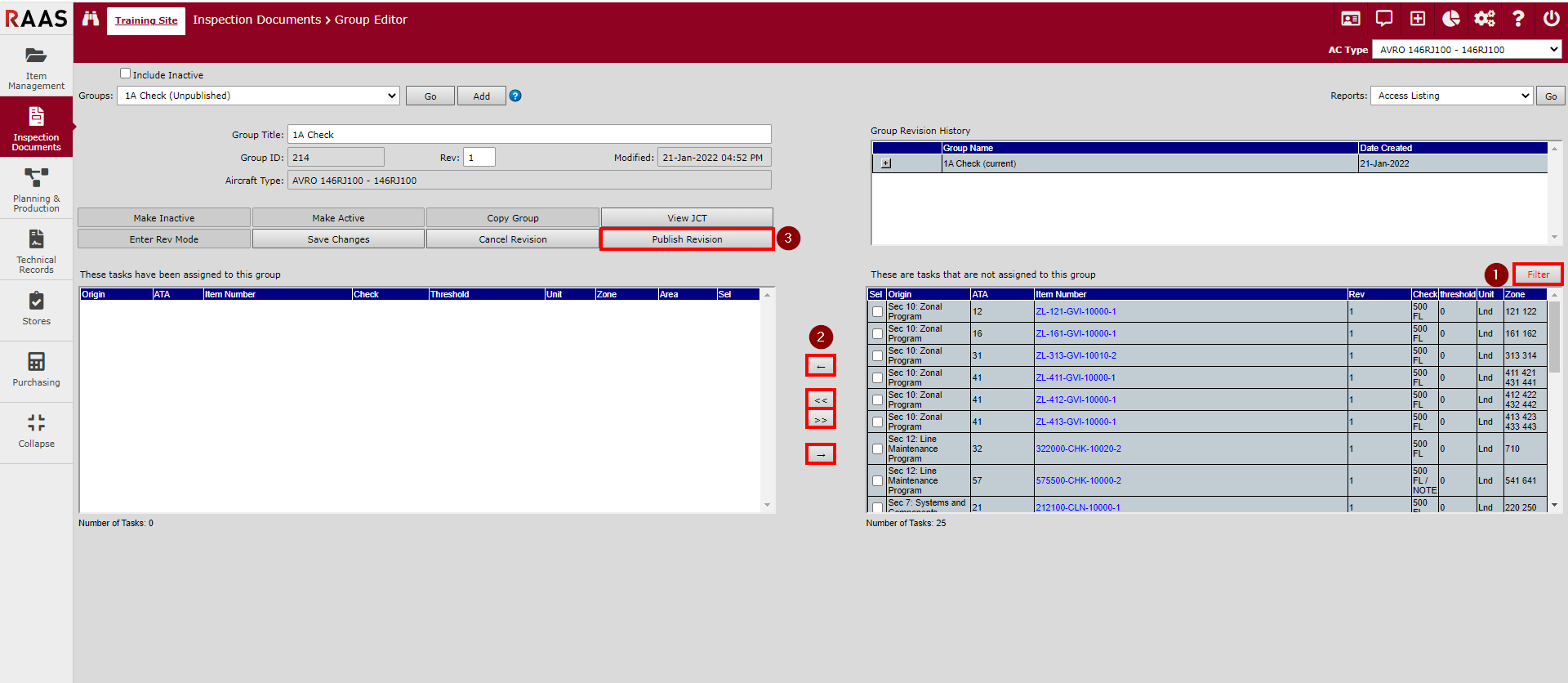Click the pie chart reports icon
This screenshot has width=1568, height=683.
[x=1450, y=19]
